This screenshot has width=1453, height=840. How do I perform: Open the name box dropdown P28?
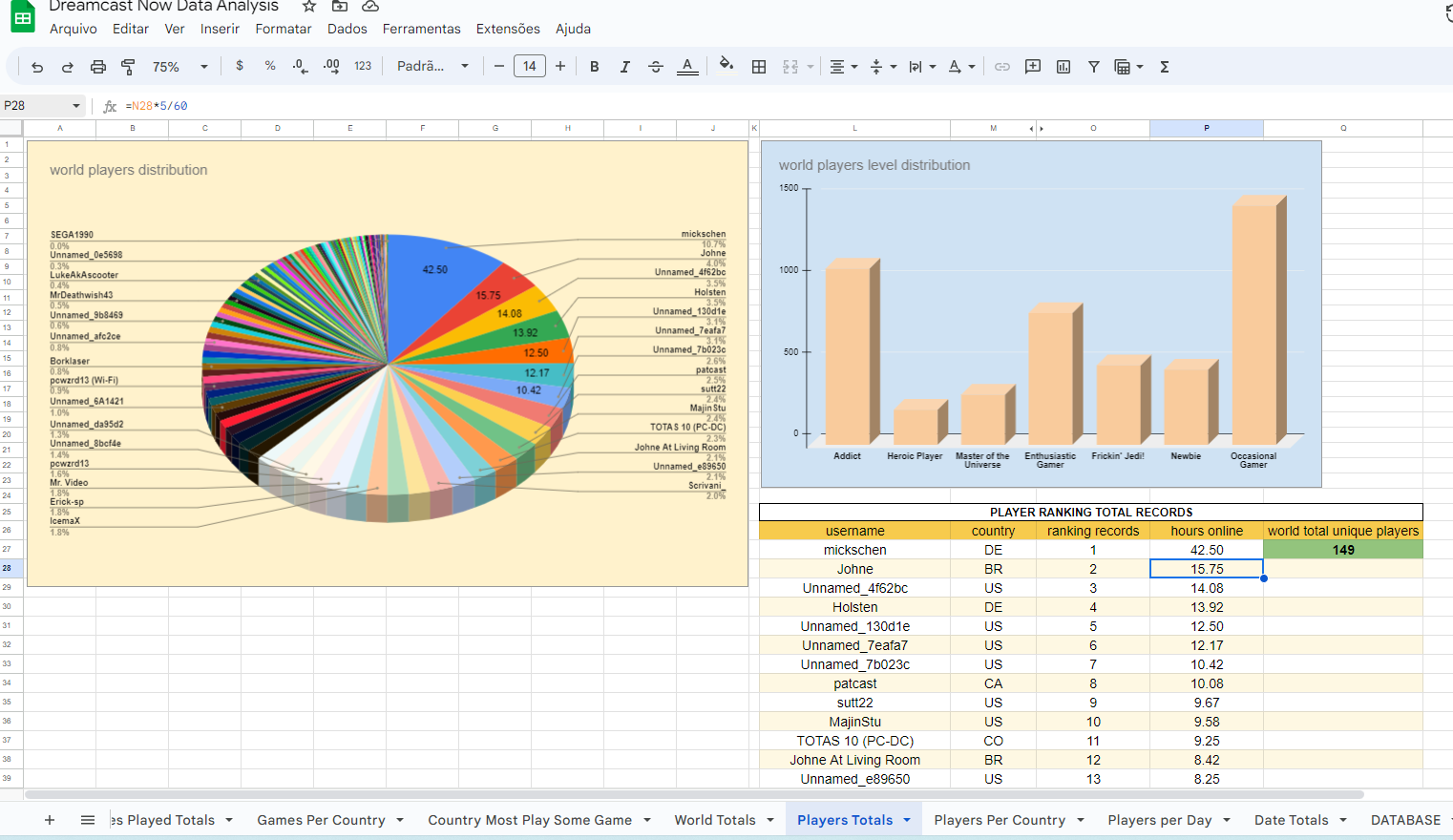pos(76,106)
